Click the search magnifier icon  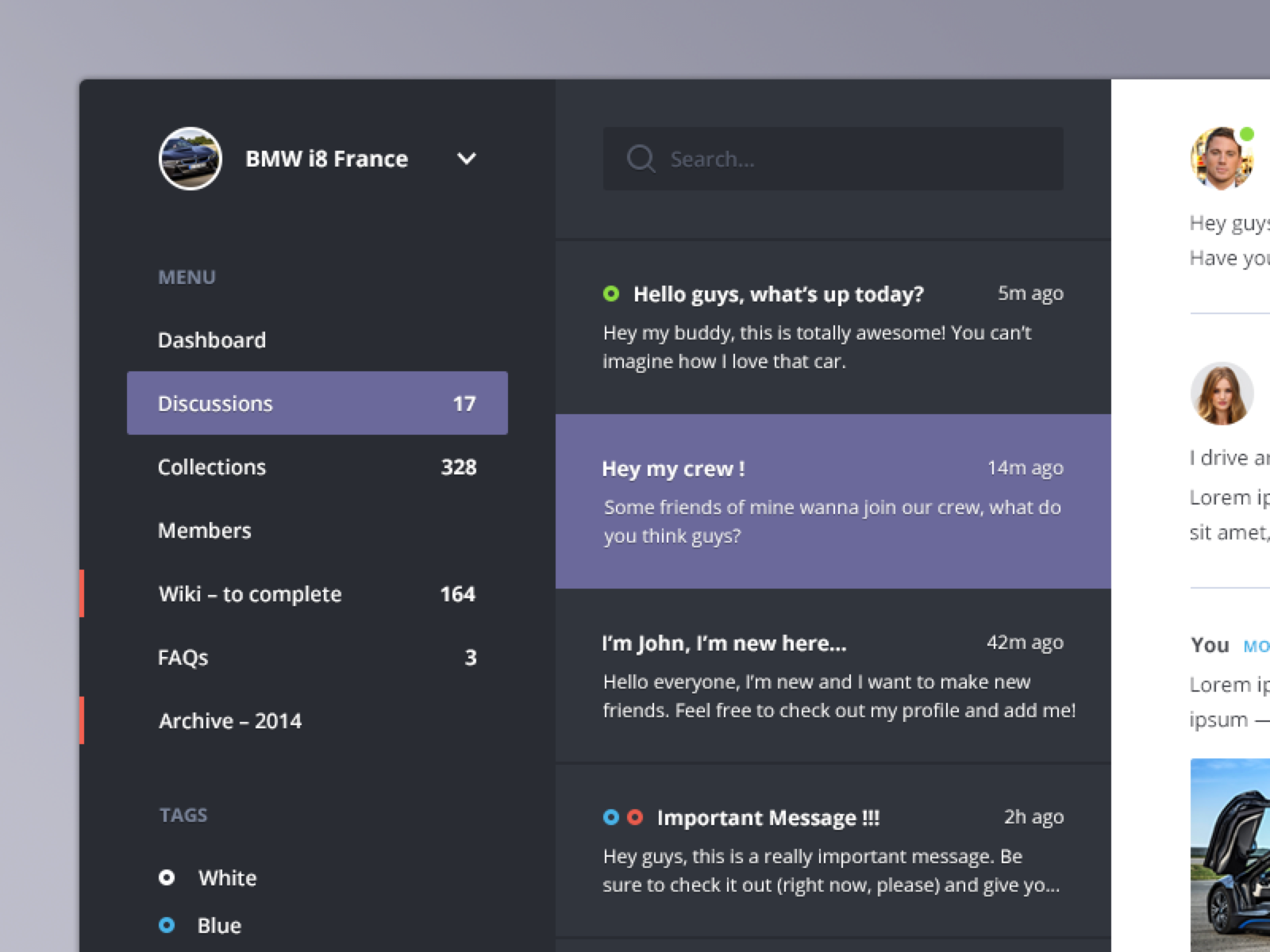click(640, 159)
